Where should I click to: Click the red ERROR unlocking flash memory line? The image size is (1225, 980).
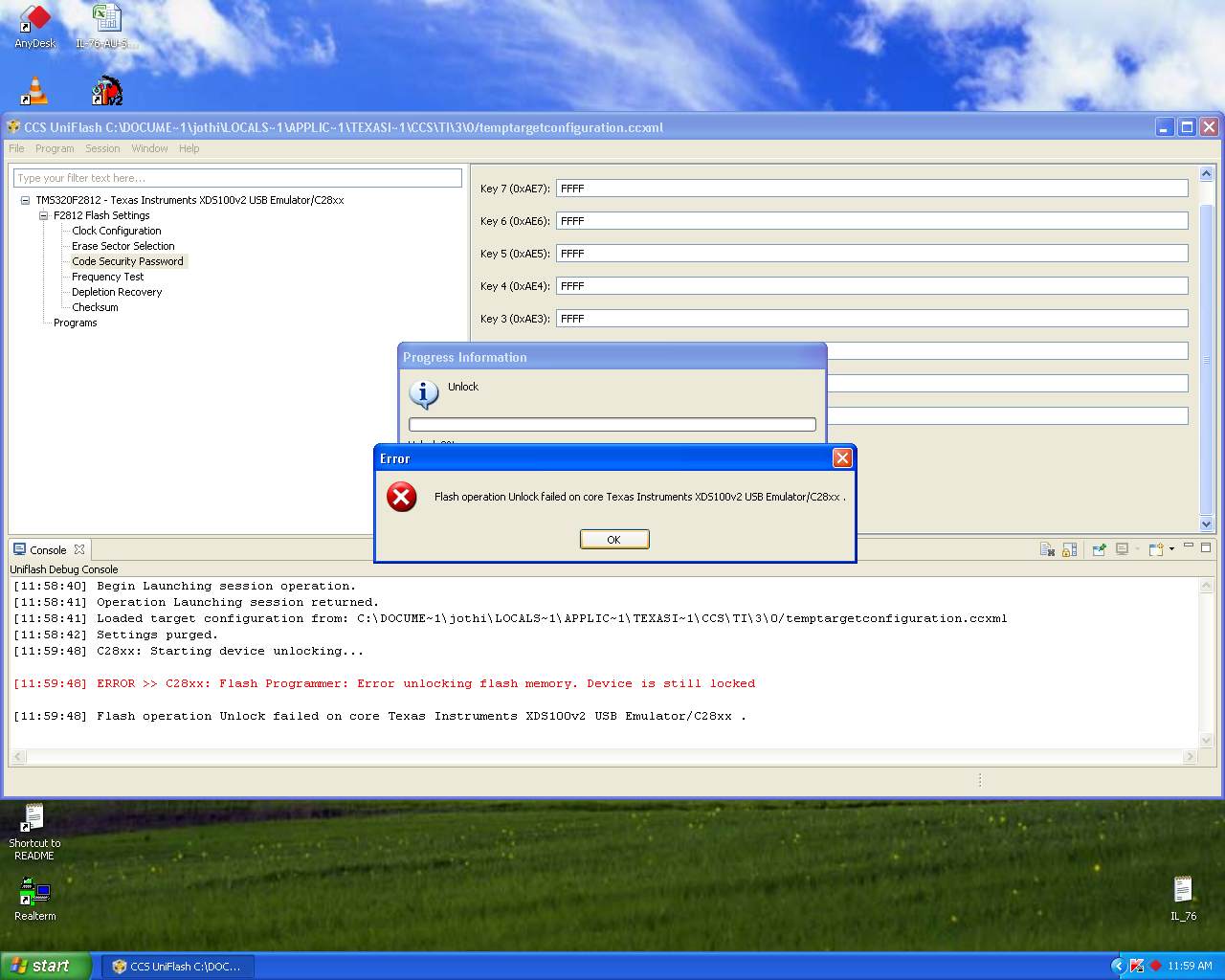385,683
